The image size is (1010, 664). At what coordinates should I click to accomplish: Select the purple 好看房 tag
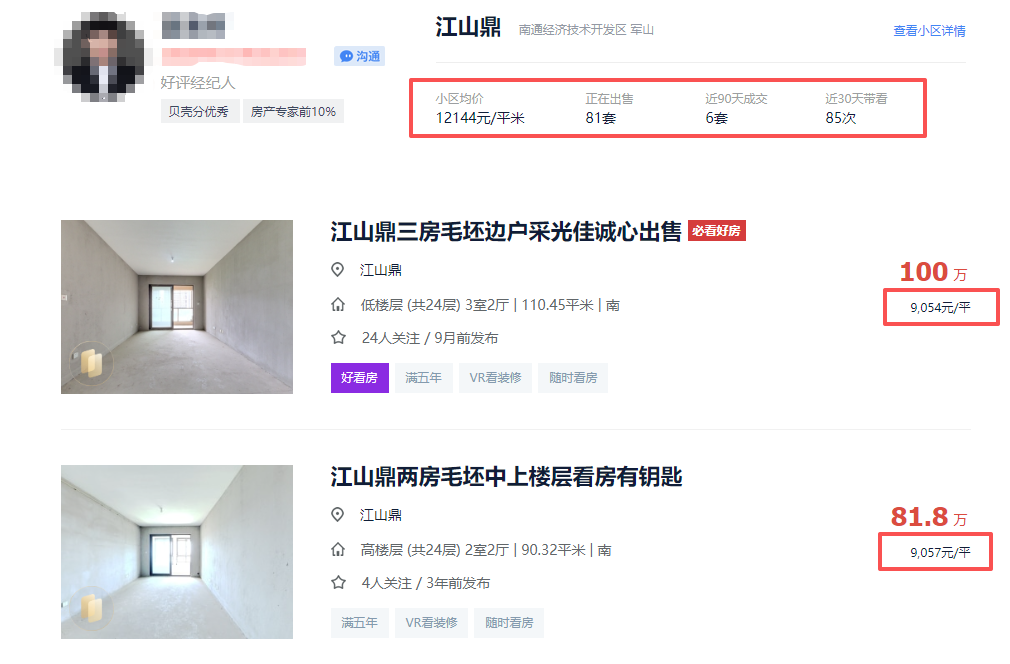[359, 378]
